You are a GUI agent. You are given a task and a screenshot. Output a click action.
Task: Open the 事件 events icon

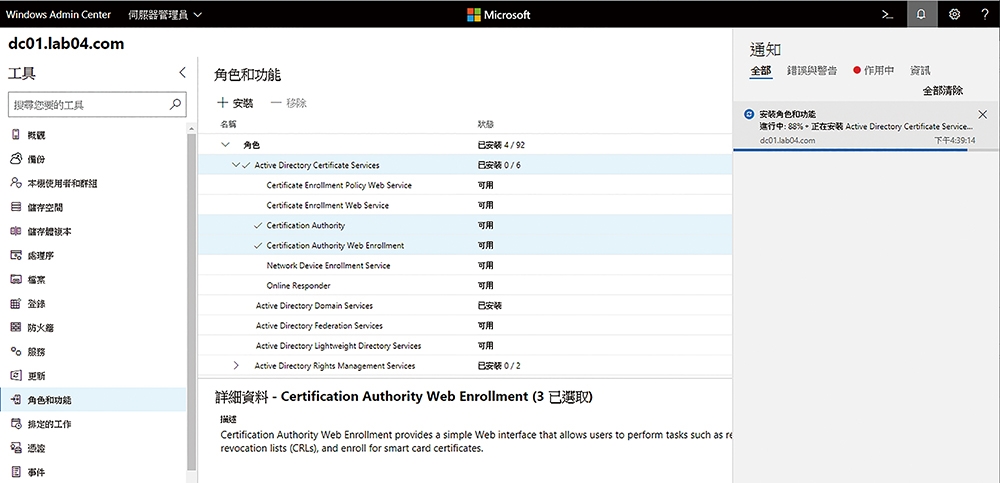coord(16,472)
